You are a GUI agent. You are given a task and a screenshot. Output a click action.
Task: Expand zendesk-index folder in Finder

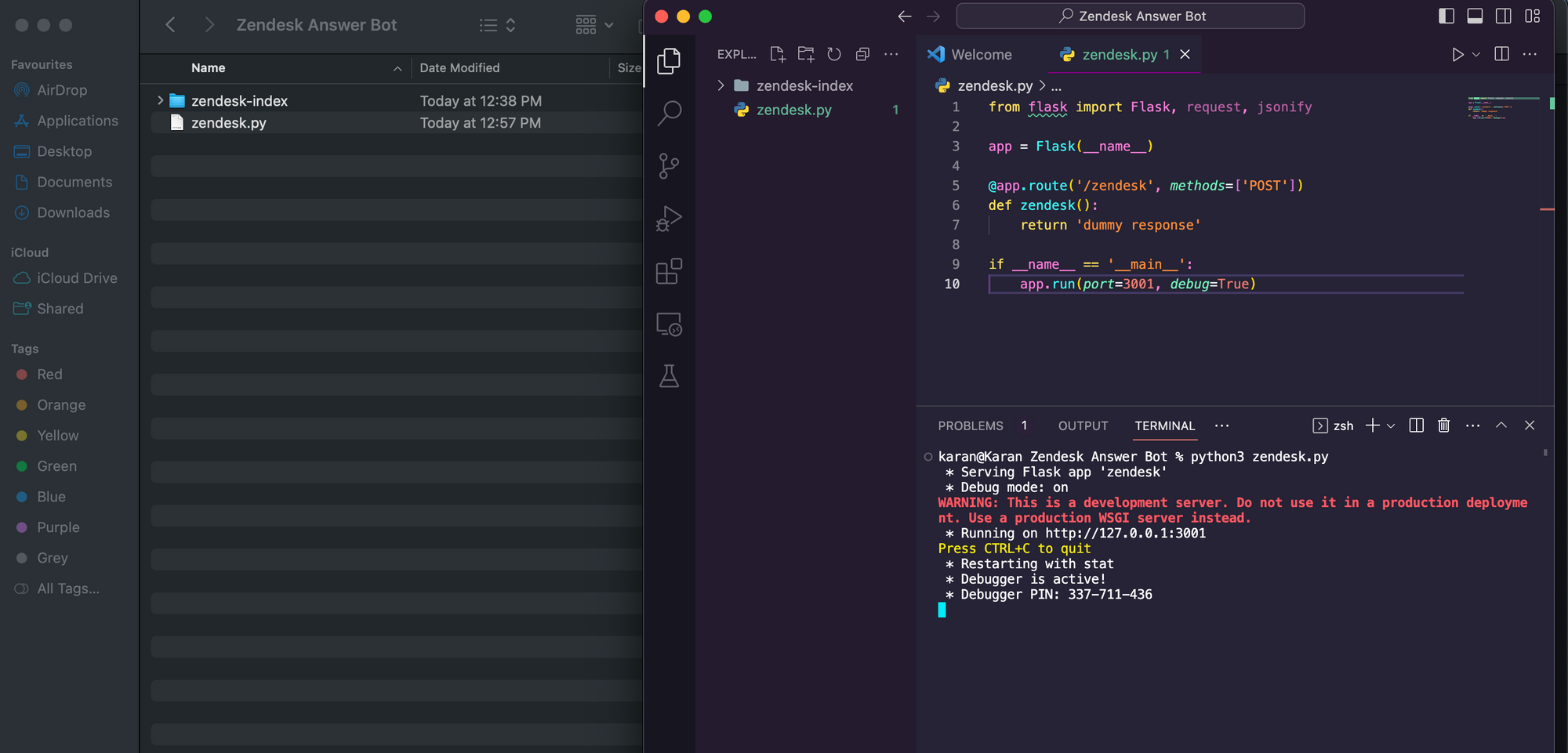tap(160, 100)
